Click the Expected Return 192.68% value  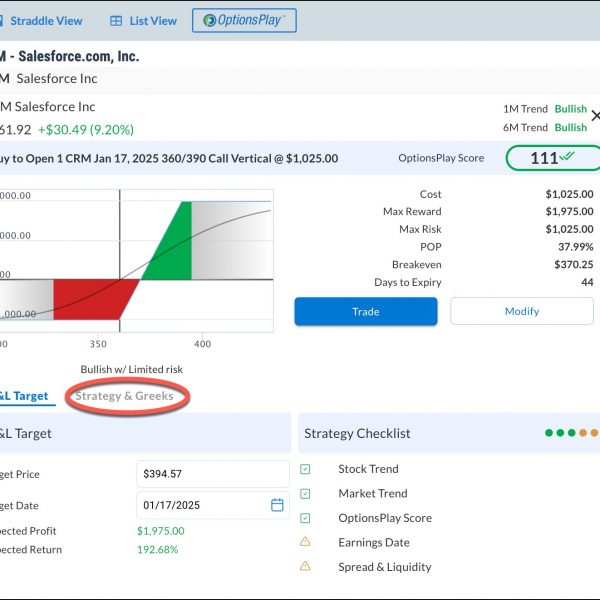[x=158, y=549]
